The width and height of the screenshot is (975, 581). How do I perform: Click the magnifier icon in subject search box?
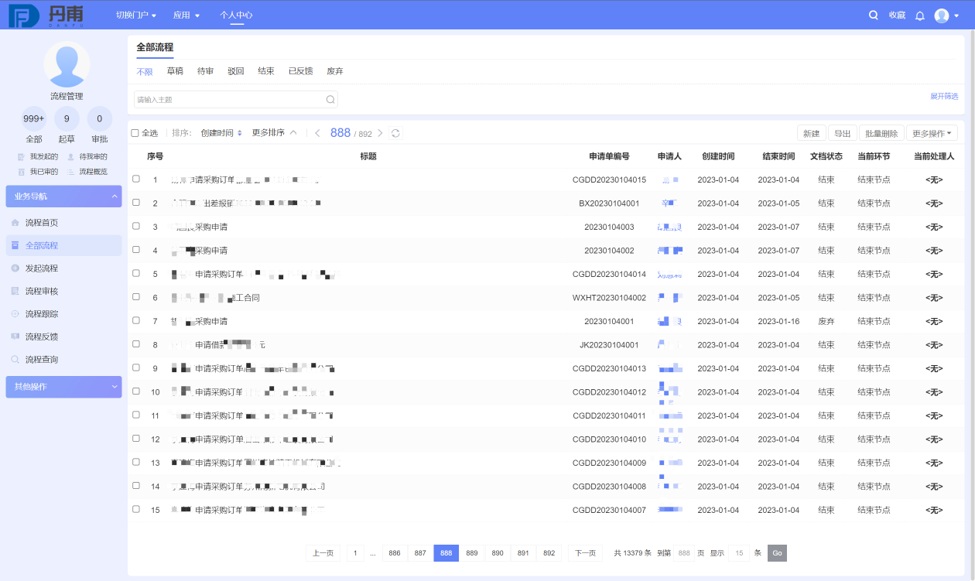[330, 100]
